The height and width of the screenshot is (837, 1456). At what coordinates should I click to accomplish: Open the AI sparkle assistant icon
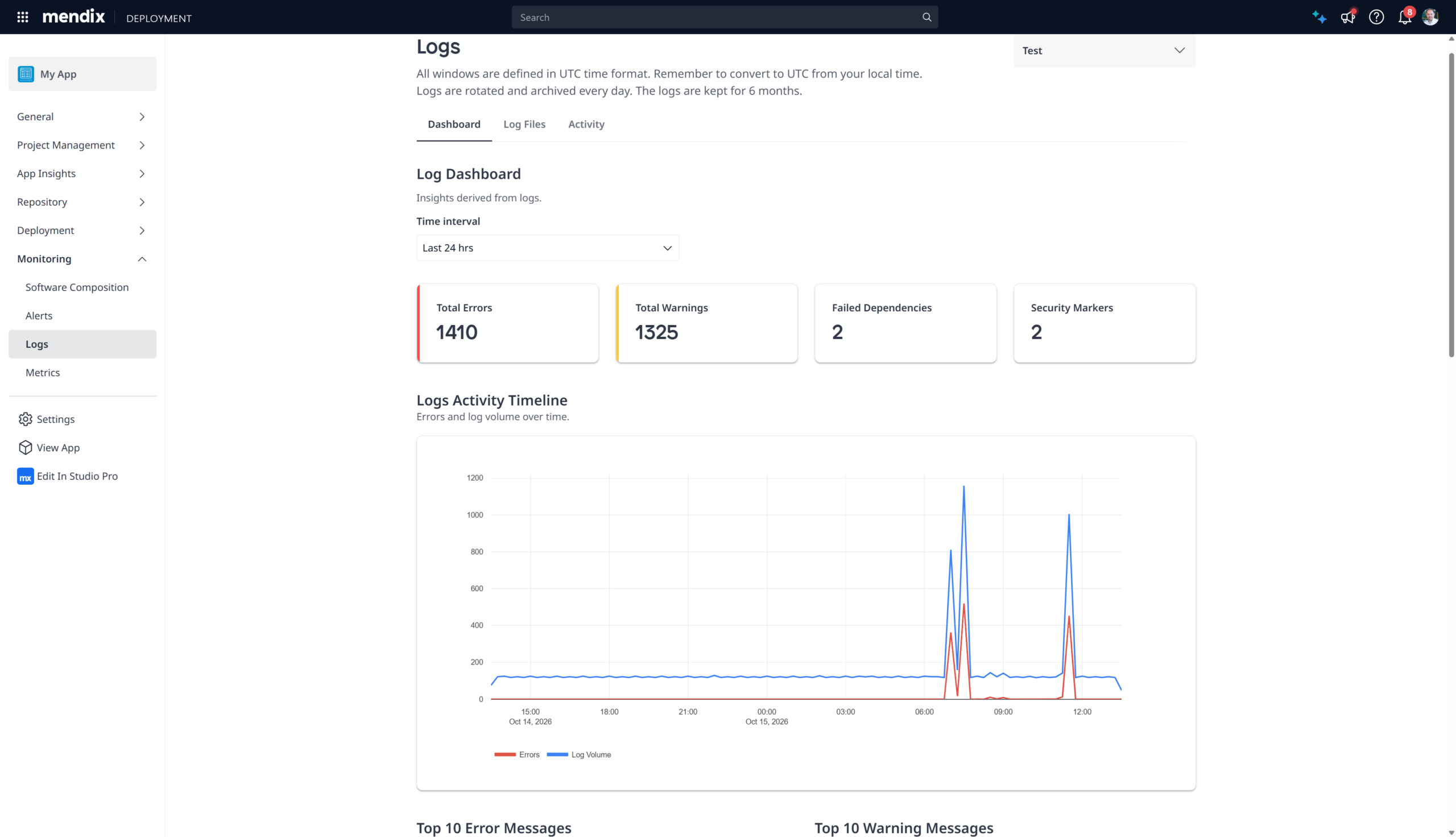point(1319,17)
